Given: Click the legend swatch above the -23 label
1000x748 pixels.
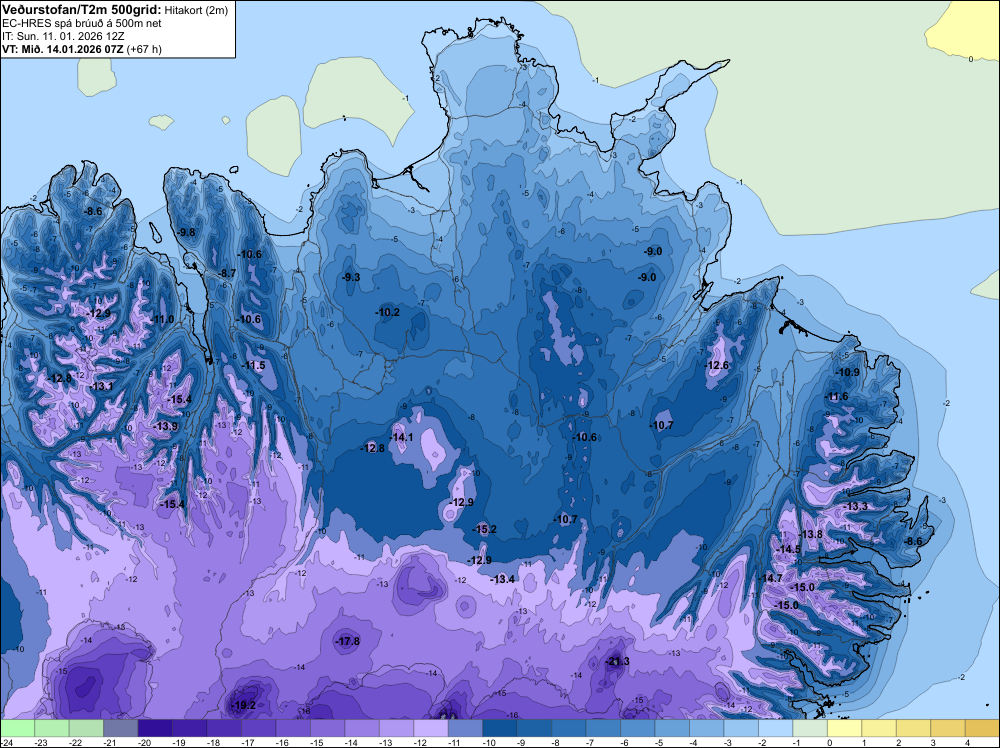Looking at the screenshot, I should [x=52, y=728].
